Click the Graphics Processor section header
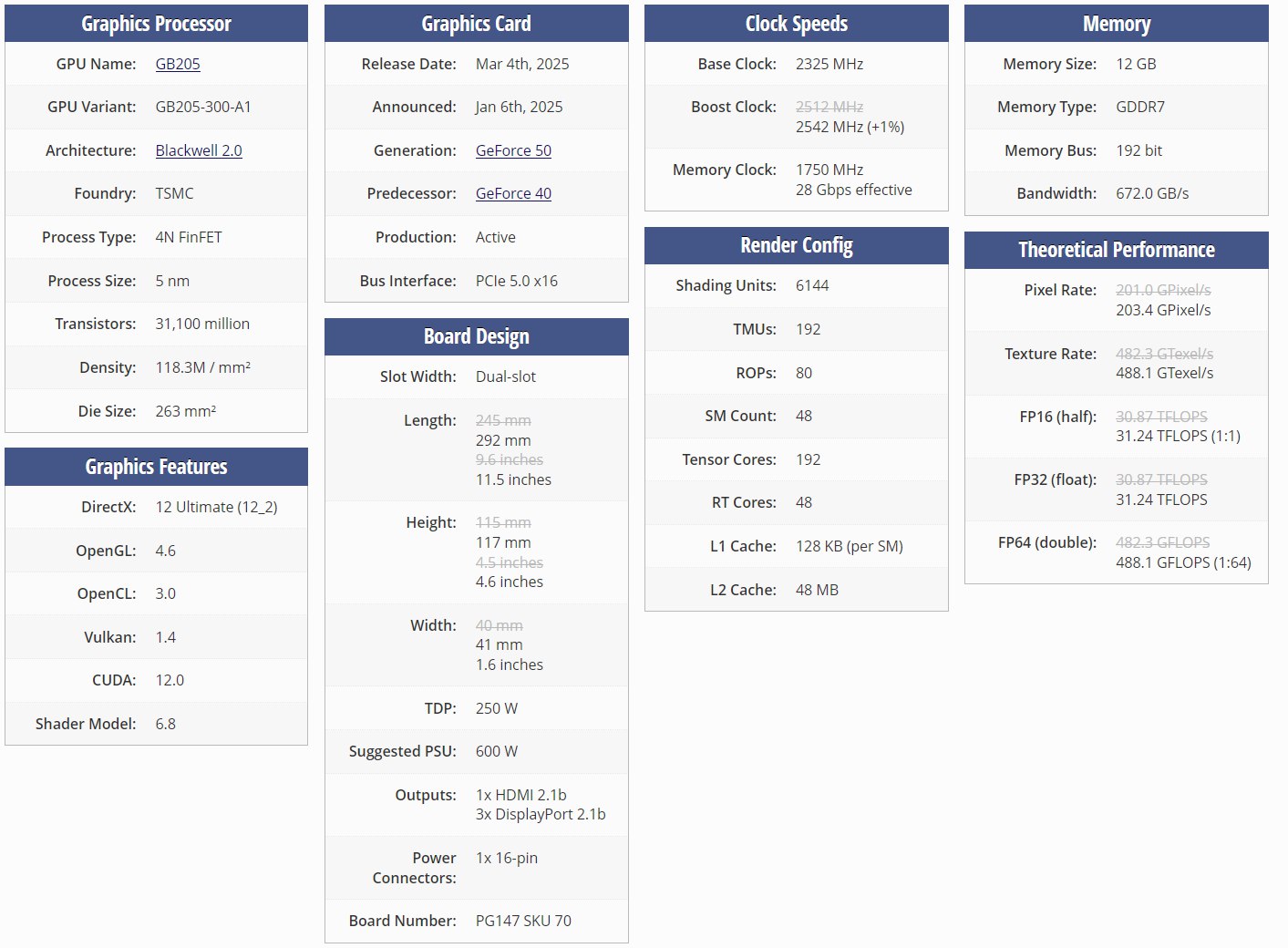Screen dimensions: 1288x948 156,24
